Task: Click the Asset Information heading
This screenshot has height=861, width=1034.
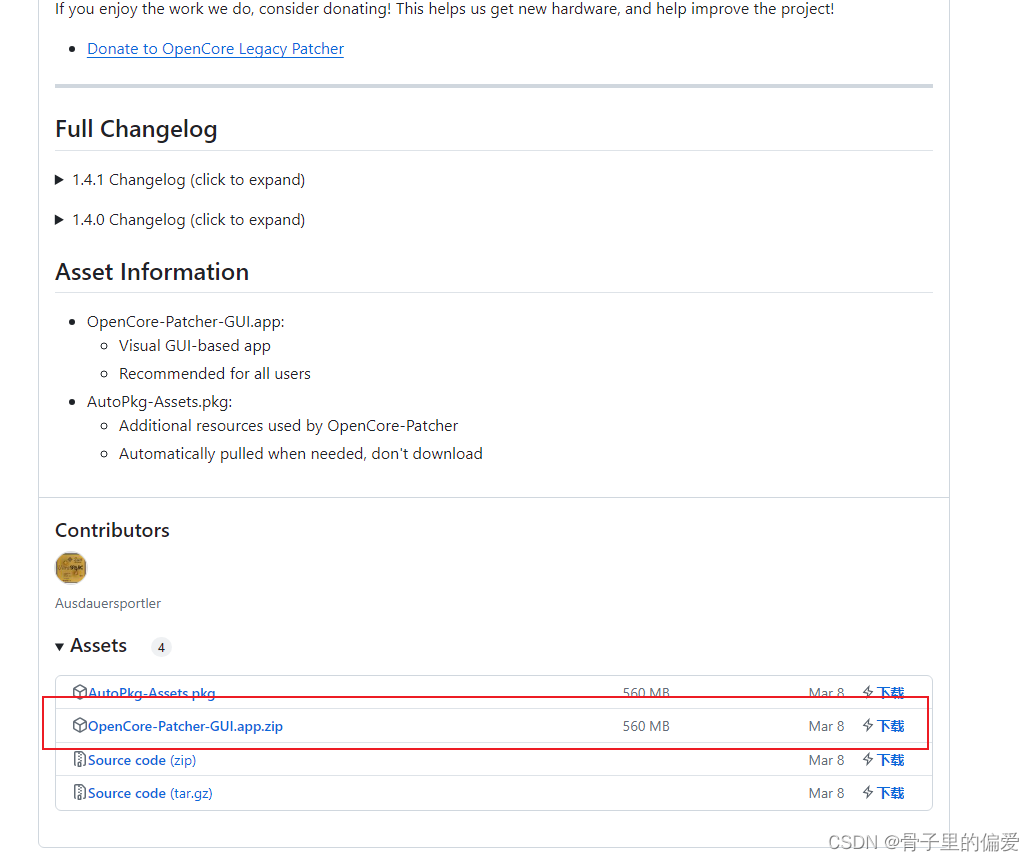Action: pos(152,272)
